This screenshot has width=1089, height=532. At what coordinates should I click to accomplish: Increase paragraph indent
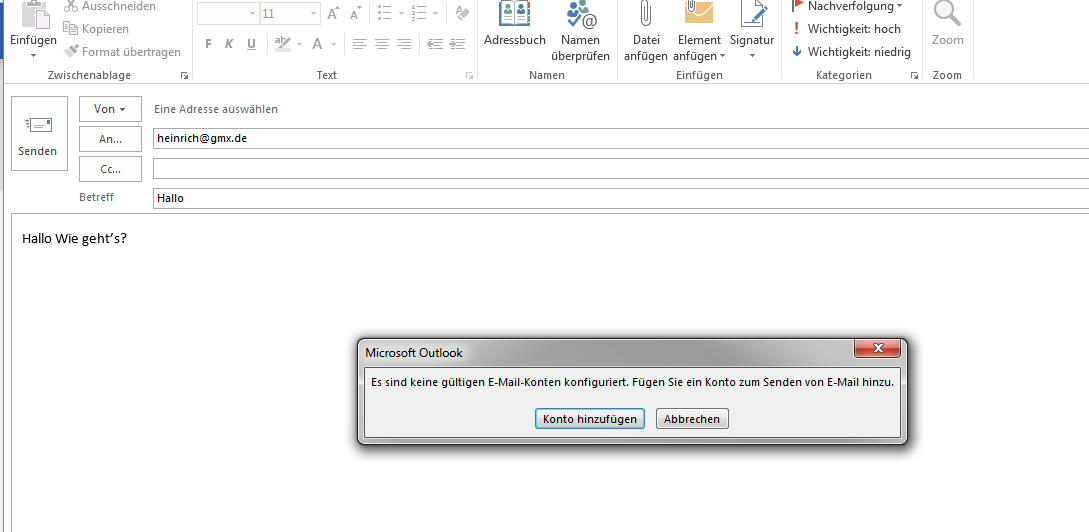pyautogui.click(x=457, y=44)
